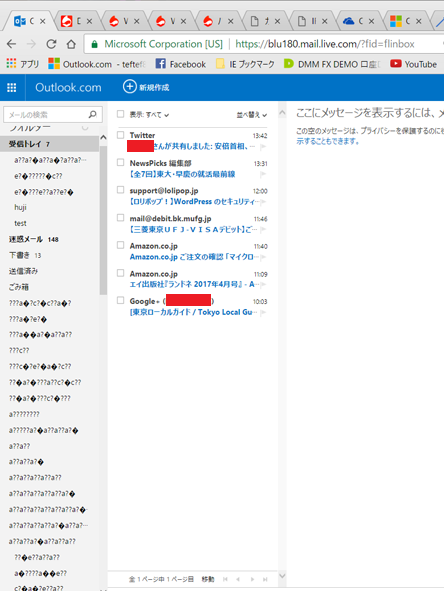This screenshot has width=444, height=591.
Task: Flag the mail@debit.bk.mufg.jp message
Action: coord(263,230)
